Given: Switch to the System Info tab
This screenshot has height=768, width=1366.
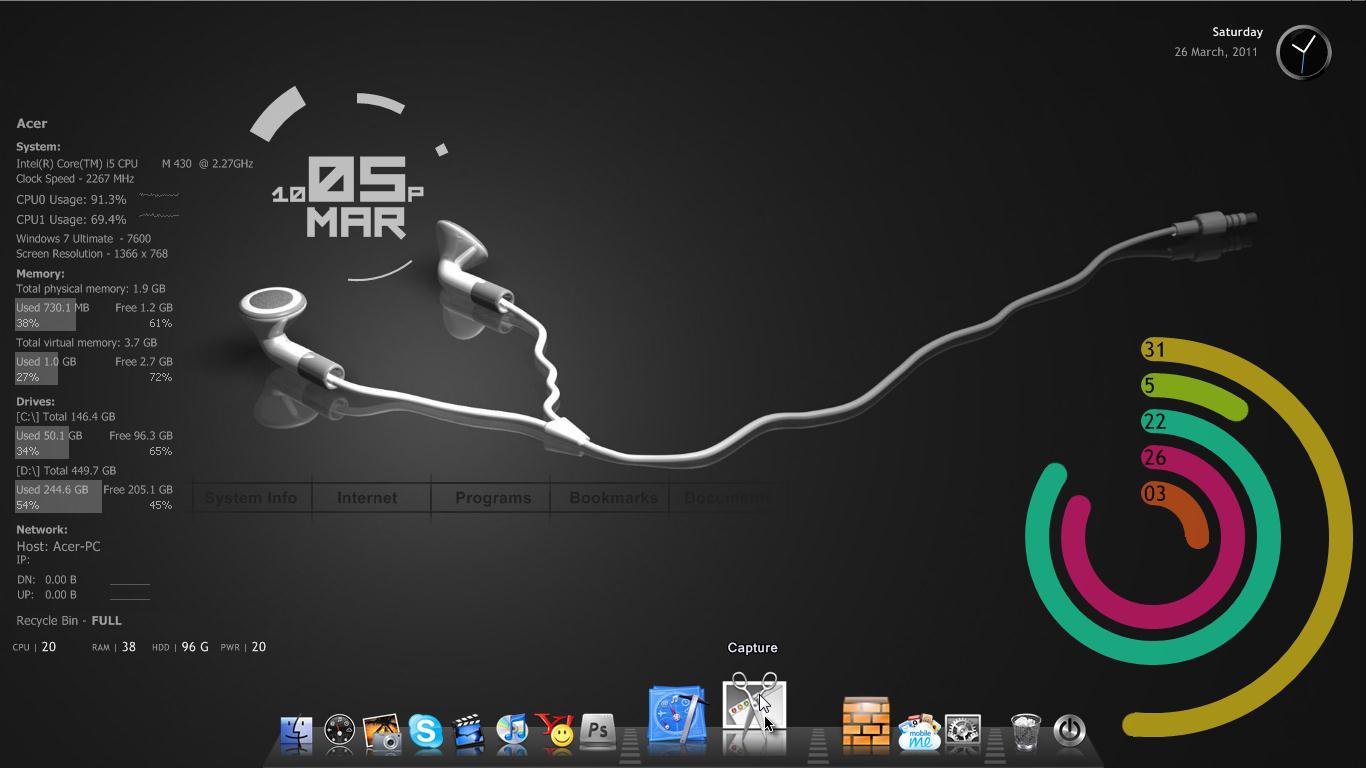Looking at the screenshot, I should coord(251,498).
